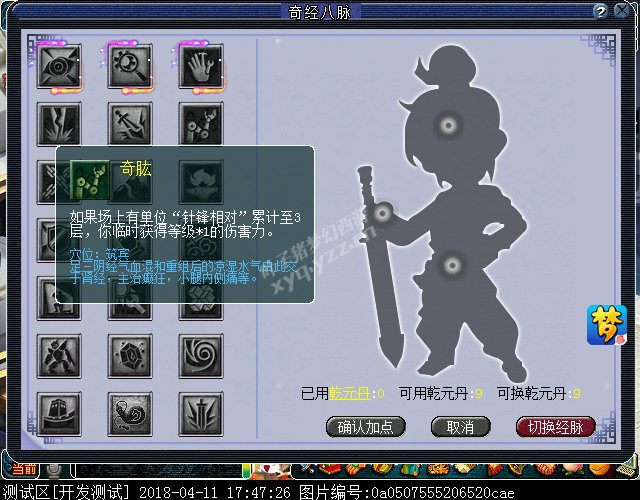Click the microphone voice icon in chat bar
Screen dimensions: 640x500
tap(53, 471)
